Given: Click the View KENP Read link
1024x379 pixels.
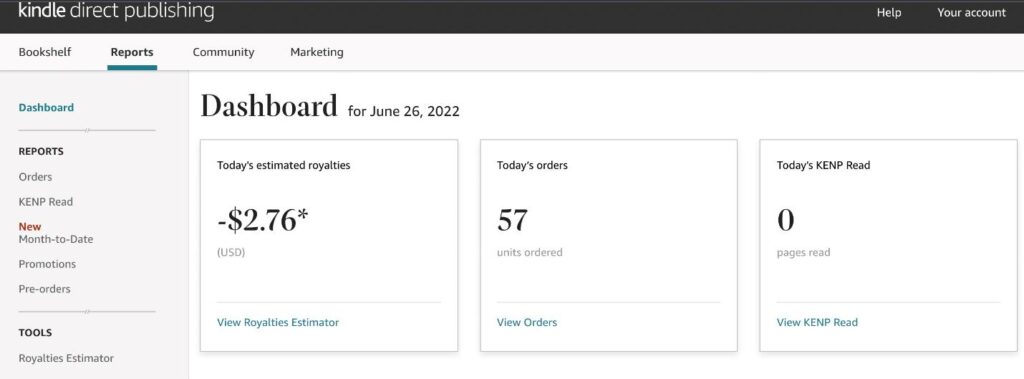Looking at the screenshot, I should pos(817,322).
